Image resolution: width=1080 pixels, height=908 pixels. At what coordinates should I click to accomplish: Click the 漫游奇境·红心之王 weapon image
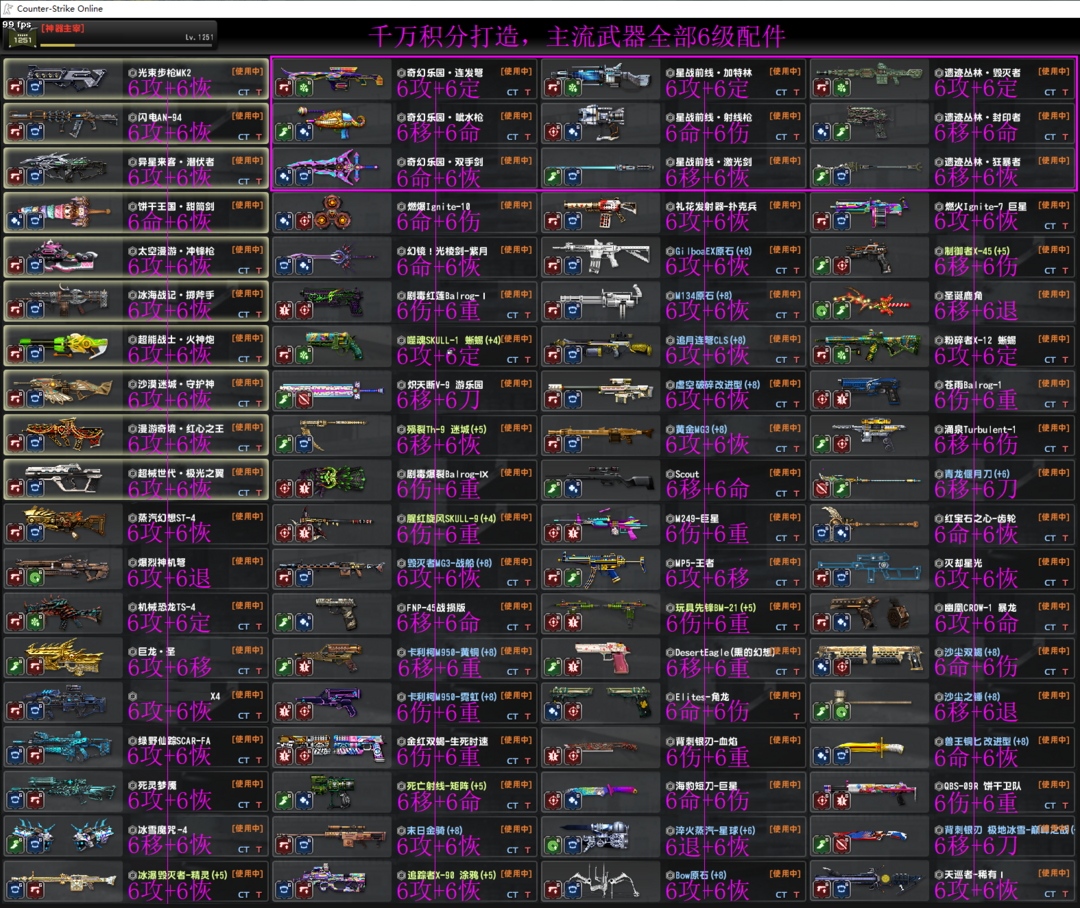click(x=63, y=435)
